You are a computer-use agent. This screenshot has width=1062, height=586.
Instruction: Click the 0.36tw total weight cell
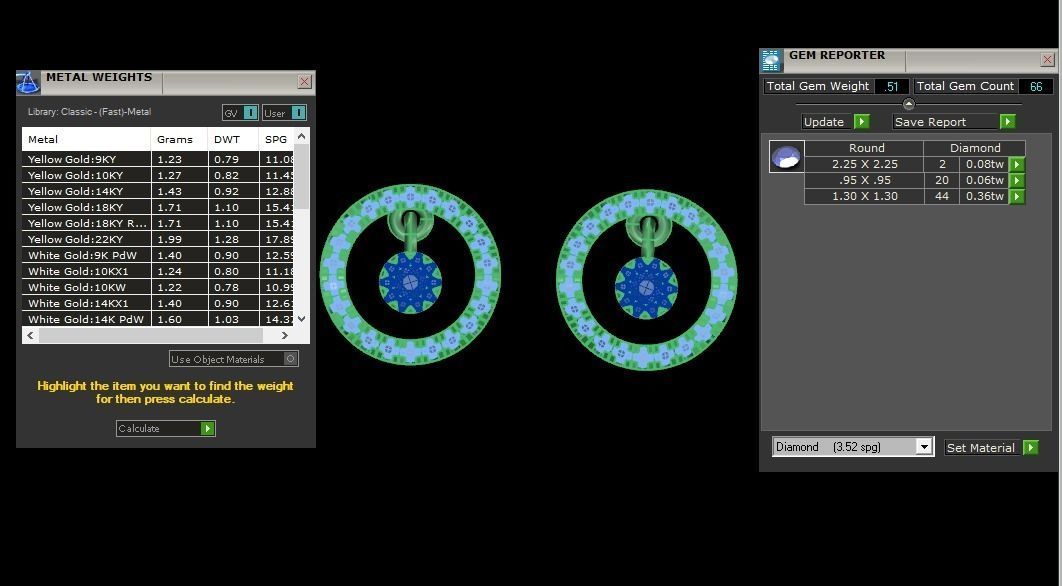pyautogui.click(x=984, y=196)
